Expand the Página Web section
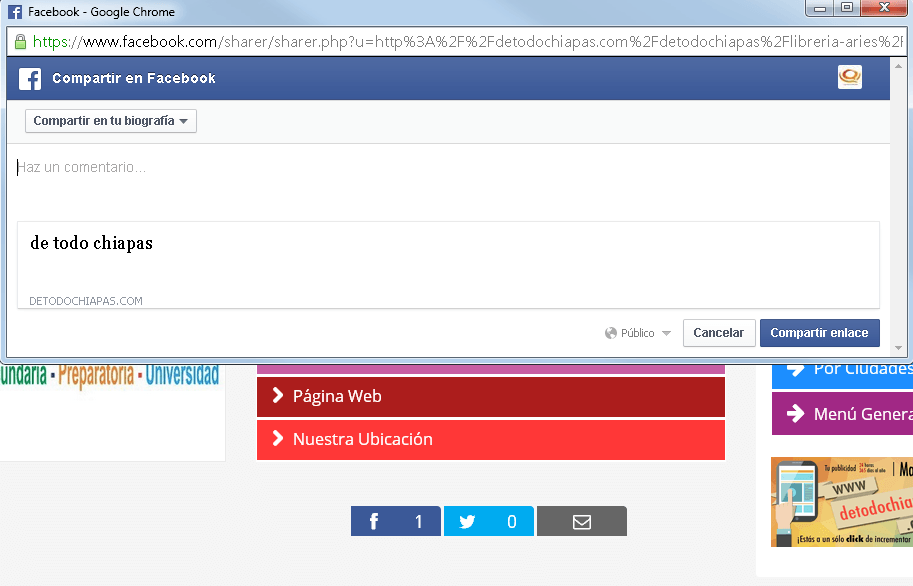The height and width of the screenshot is (586, 913). tap(491, 397)
